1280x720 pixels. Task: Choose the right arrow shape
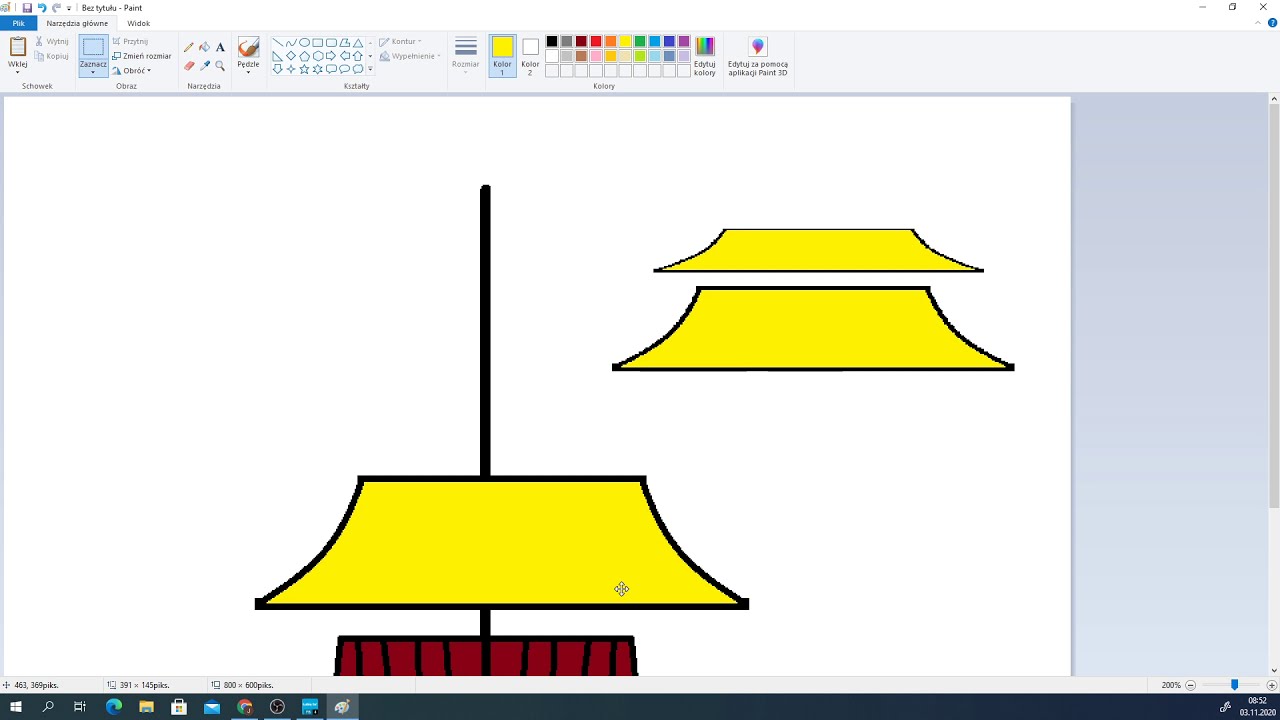pos(331,56)
